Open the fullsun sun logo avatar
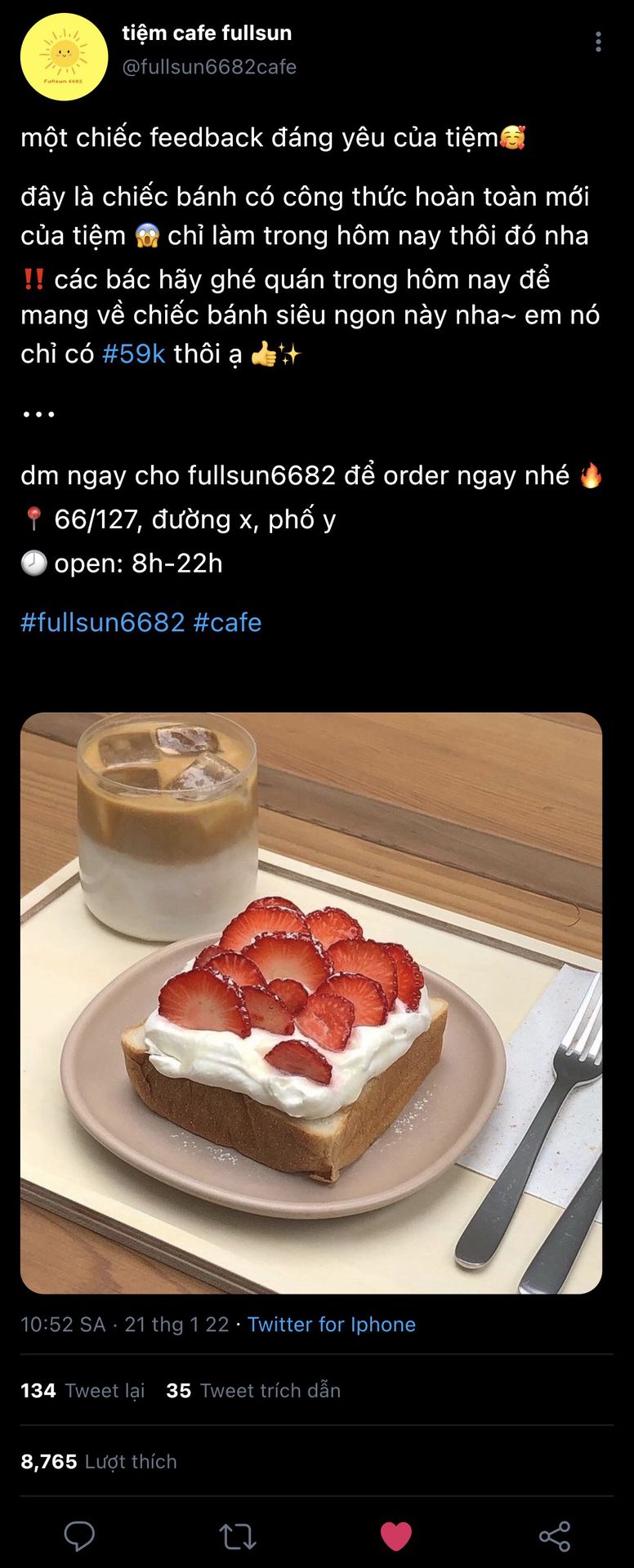This screenshot has height=1568, width=634. tap(64, 56)
